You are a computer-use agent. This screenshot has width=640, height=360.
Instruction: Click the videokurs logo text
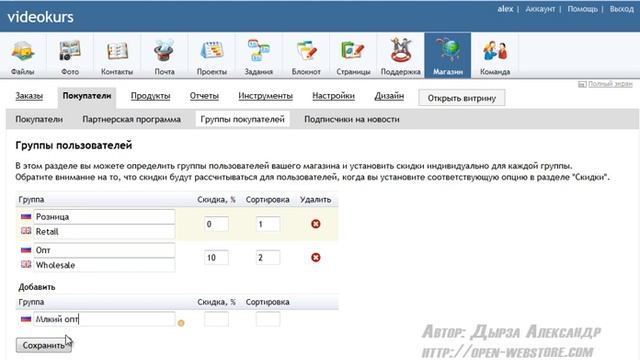point(40,17)
